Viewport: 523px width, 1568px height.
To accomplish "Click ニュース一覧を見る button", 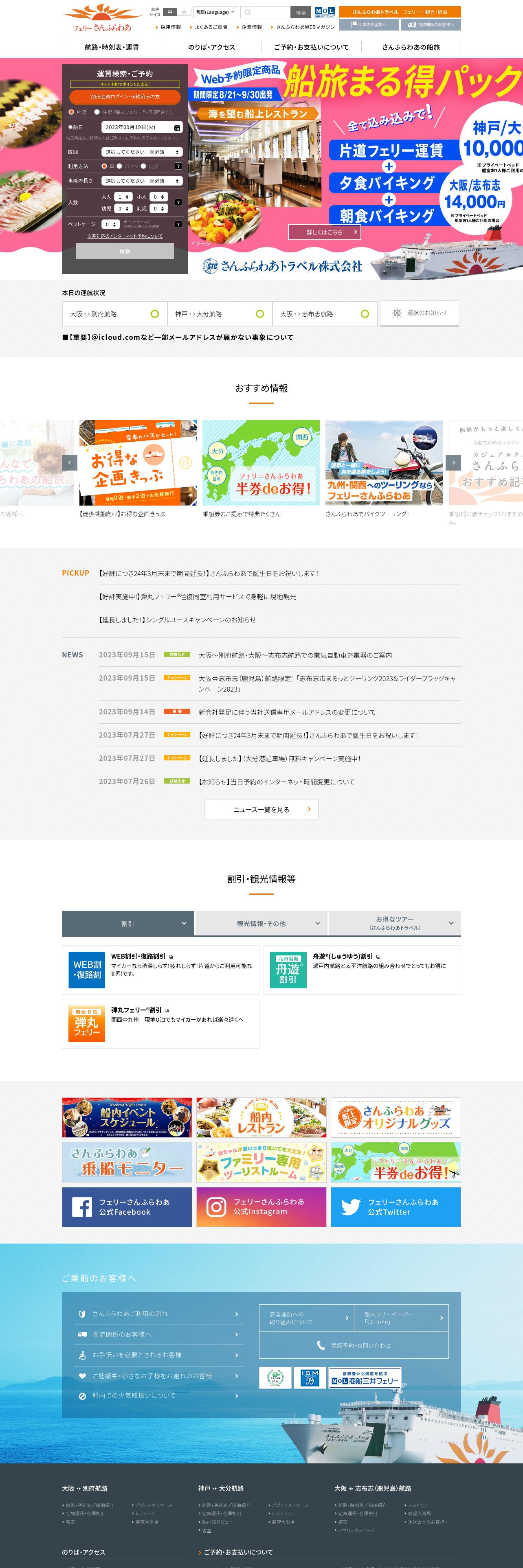I will (x=261, y=809).
